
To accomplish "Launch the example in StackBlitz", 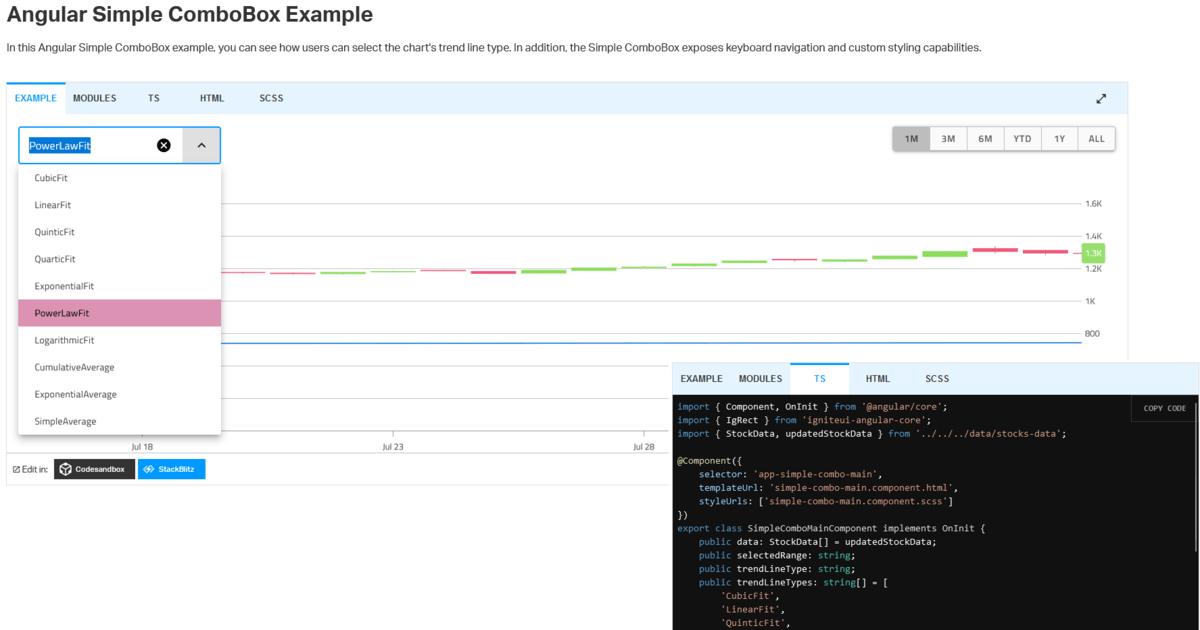I will pos(171,468).
